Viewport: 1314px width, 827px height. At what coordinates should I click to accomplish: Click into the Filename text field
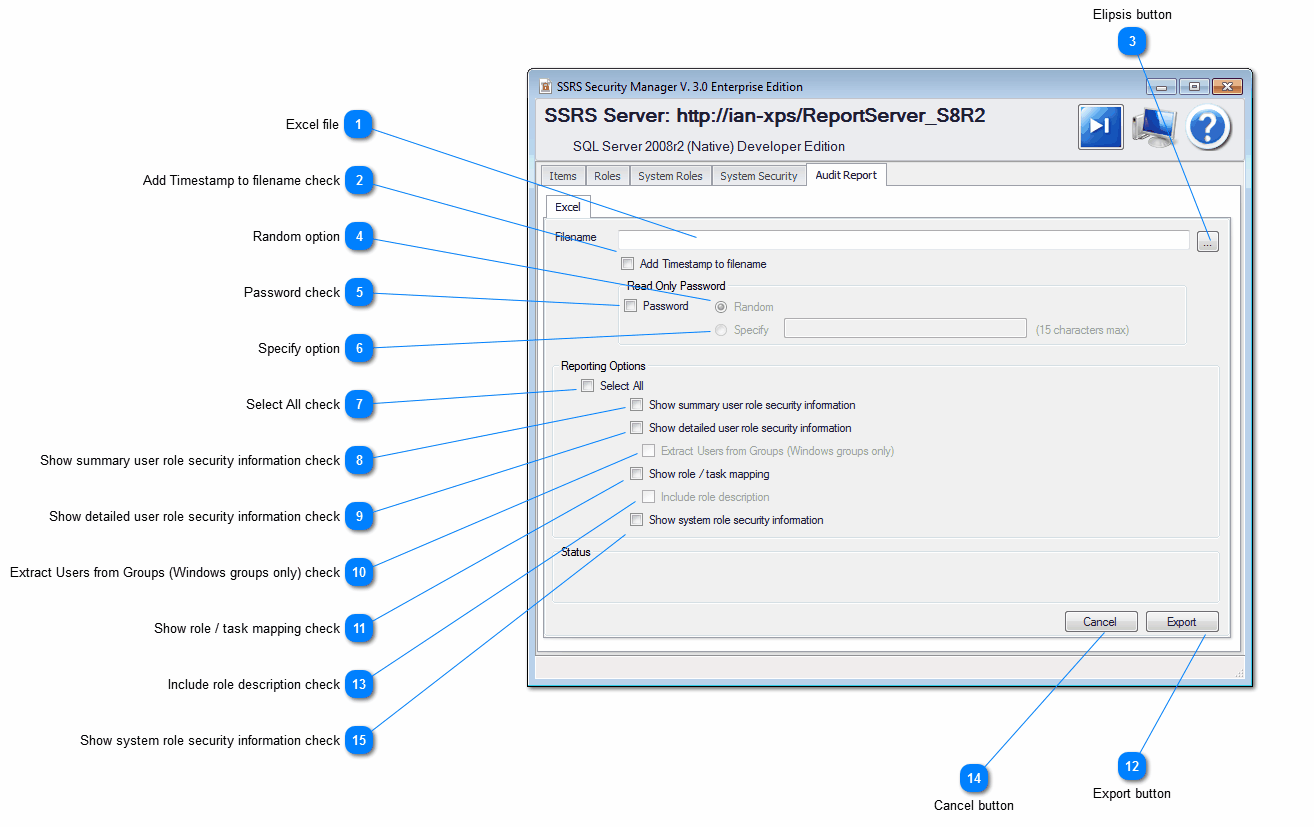(904, 240)
